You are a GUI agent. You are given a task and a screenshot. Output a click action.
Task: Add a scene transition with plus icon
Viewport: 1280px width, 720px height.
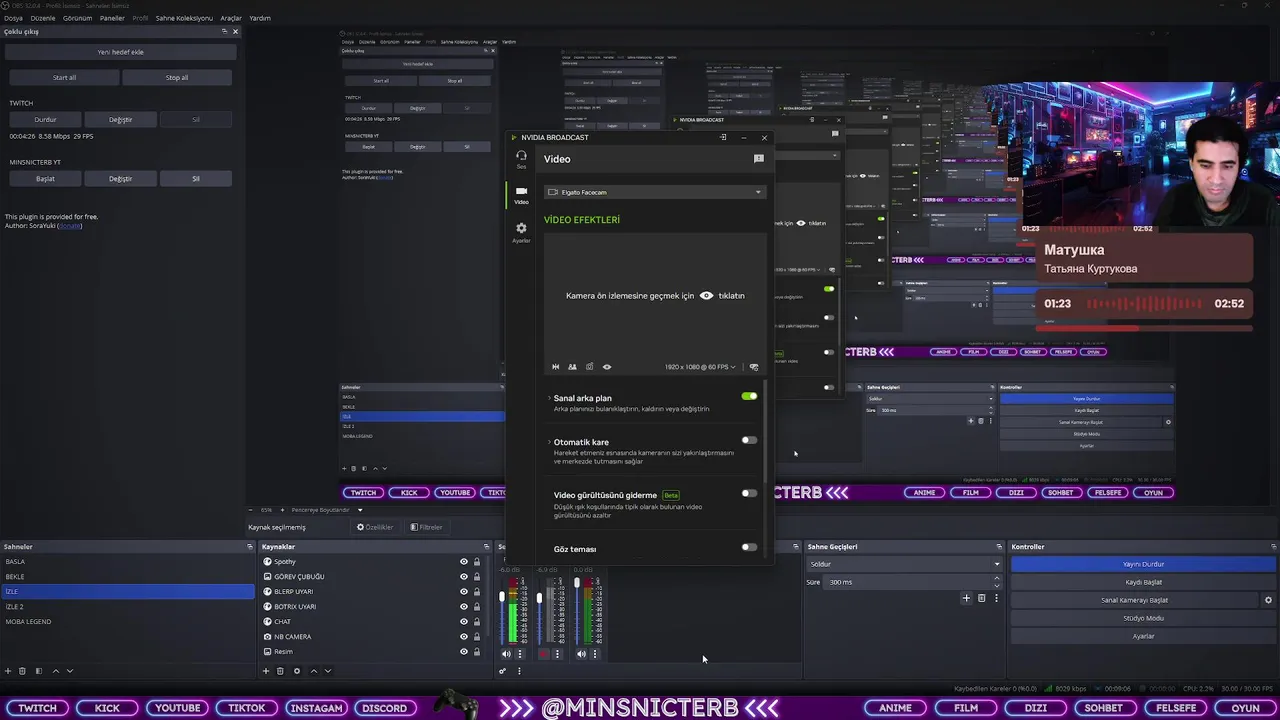(966, 598)
